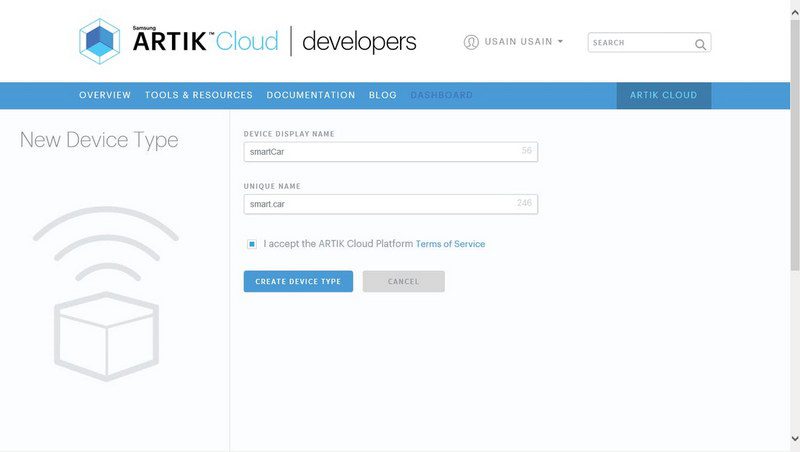Click the ARTIK CLOUD navigation button
The height and width of the screenshot is (452, 800).
664,95
